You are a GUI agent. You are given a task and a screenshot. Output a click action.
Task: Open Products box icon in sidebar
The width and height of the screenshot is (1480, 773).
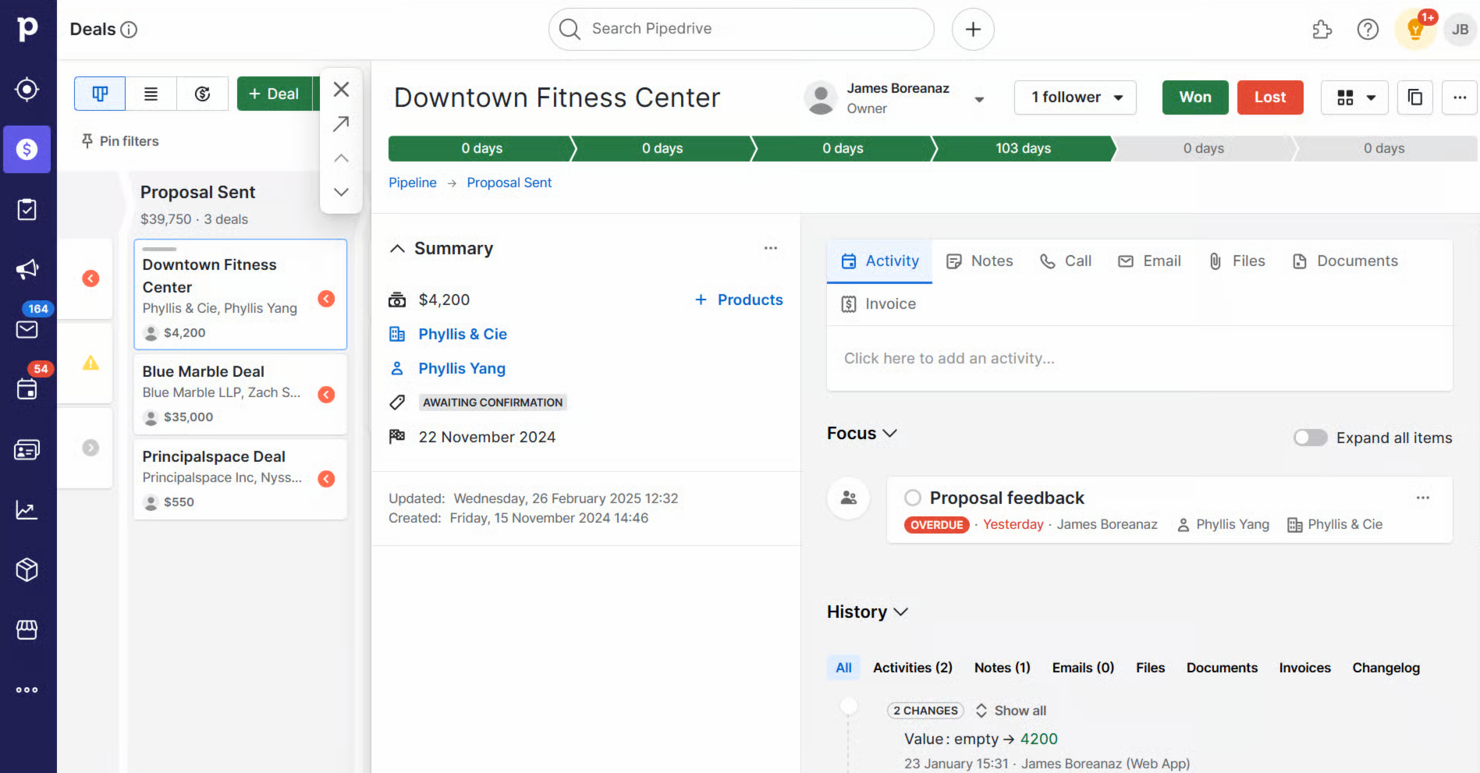(x=27, y=570)
